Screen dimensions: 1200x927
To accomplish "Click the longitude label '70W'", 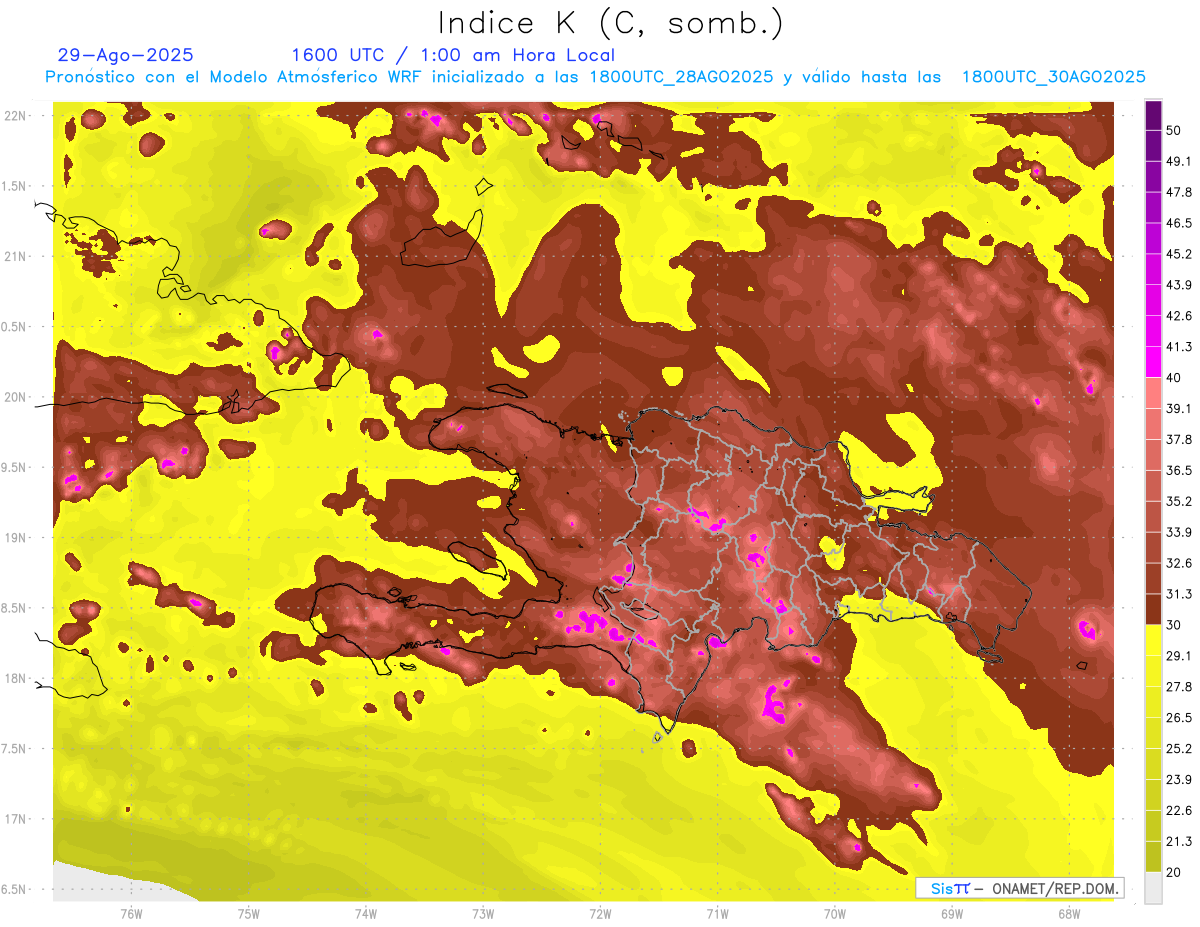I will pyautogui.click(x=835, y=913).
